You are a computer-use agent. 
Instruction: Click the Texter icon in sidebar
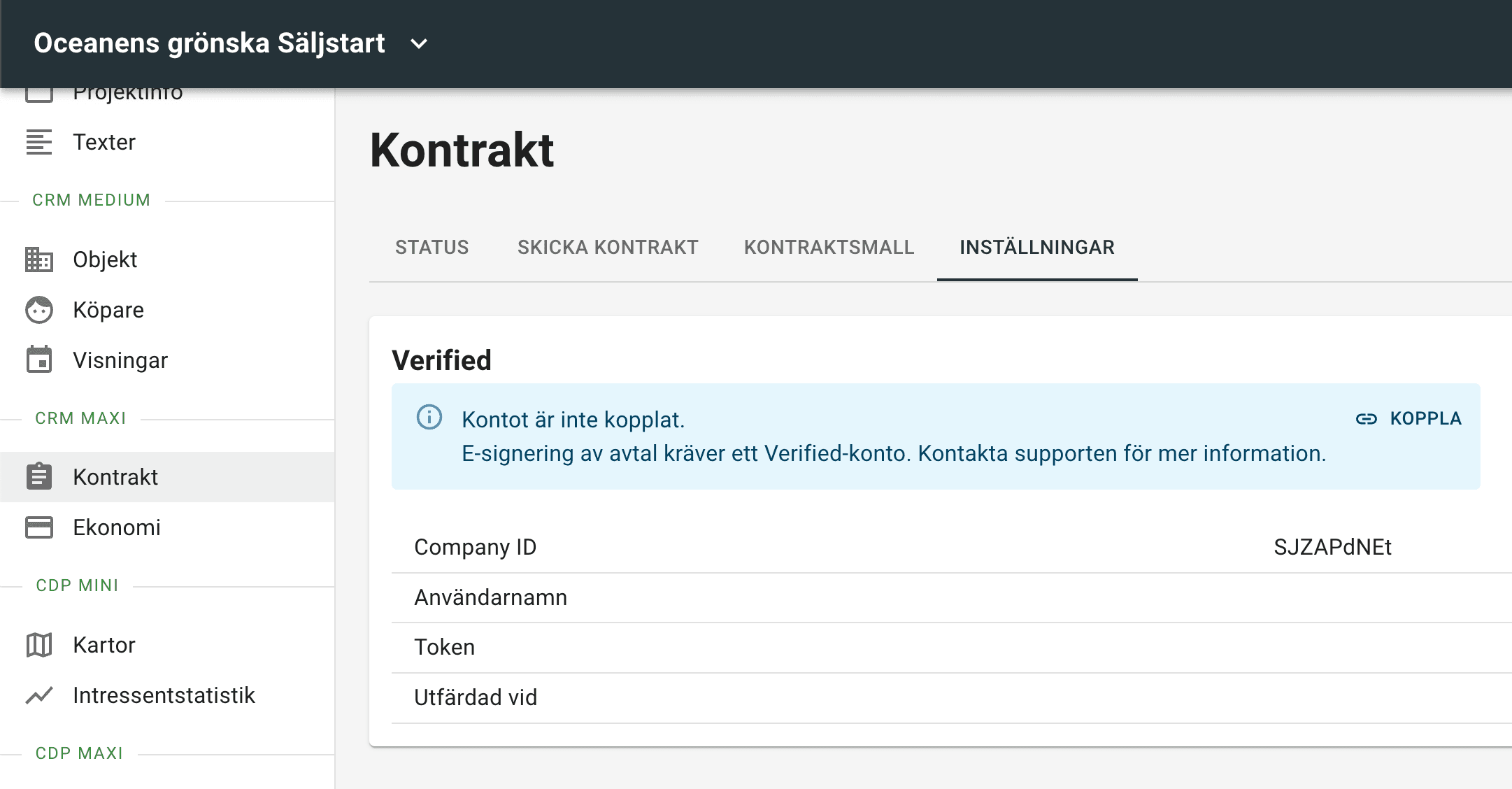tap(39, 142)
